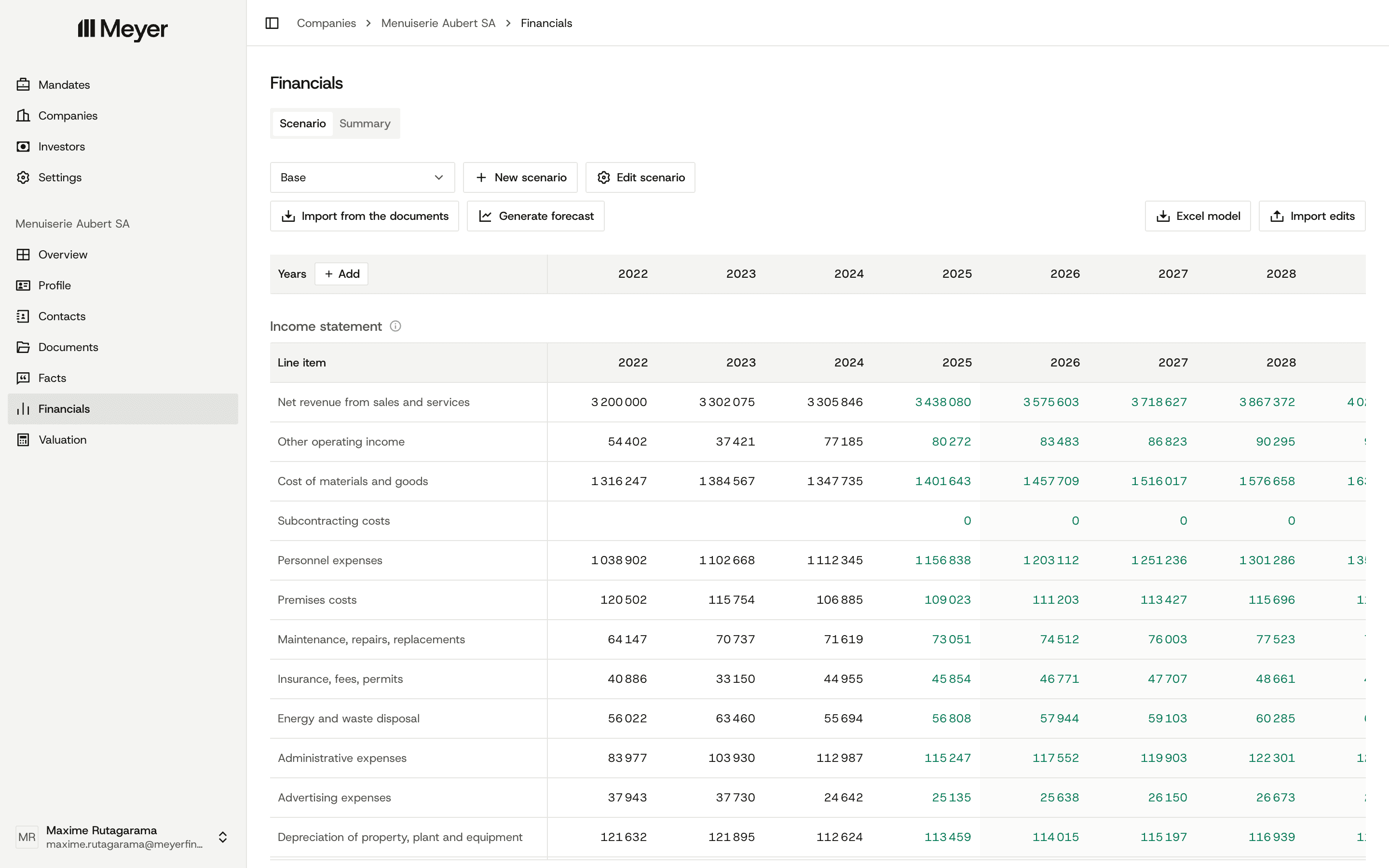
Task: Click 2022 revenue value 3 200 000
Action: (x=619, y=402)
